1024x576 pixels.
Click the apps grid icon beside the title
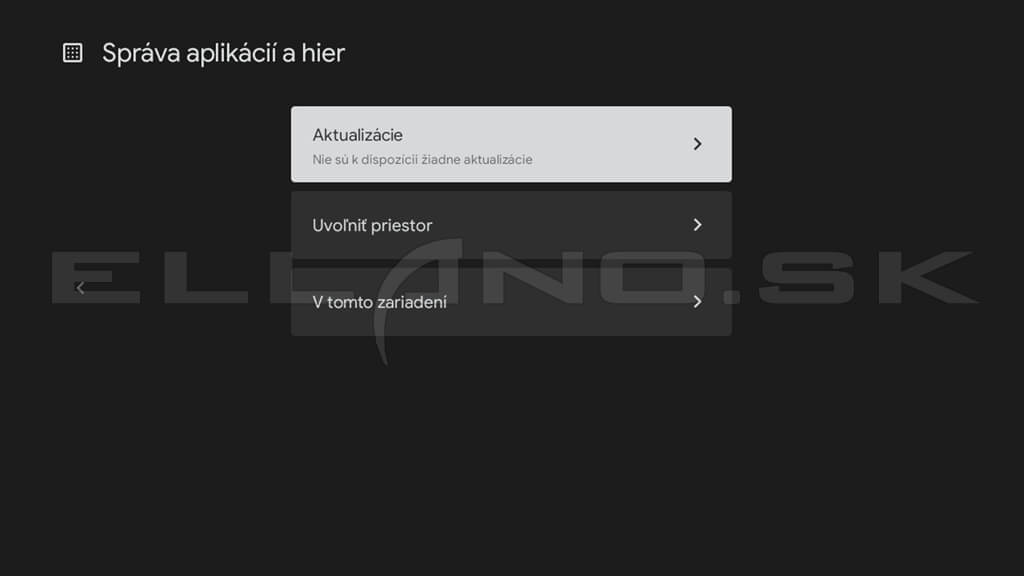pyautogui.click(x=72, y=53)
